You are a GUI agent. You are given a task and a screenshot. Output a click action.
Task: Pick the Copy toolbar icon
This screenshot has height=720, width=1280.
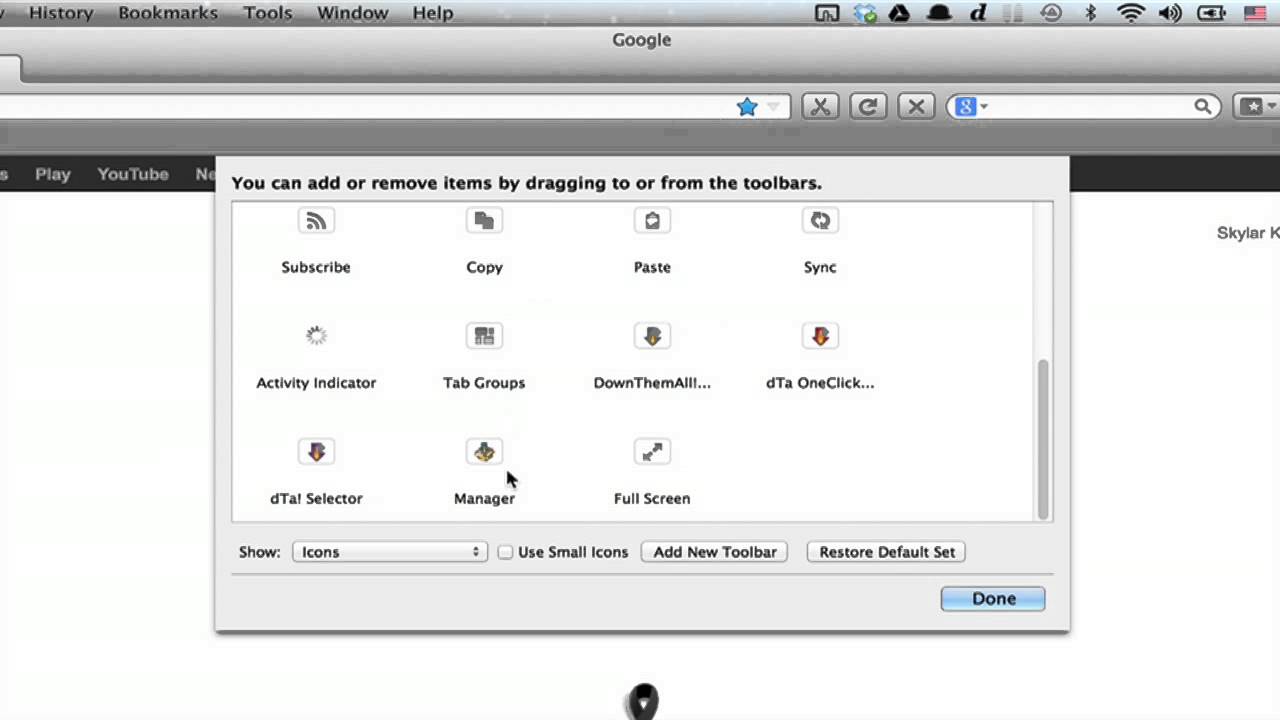[484, 221]
